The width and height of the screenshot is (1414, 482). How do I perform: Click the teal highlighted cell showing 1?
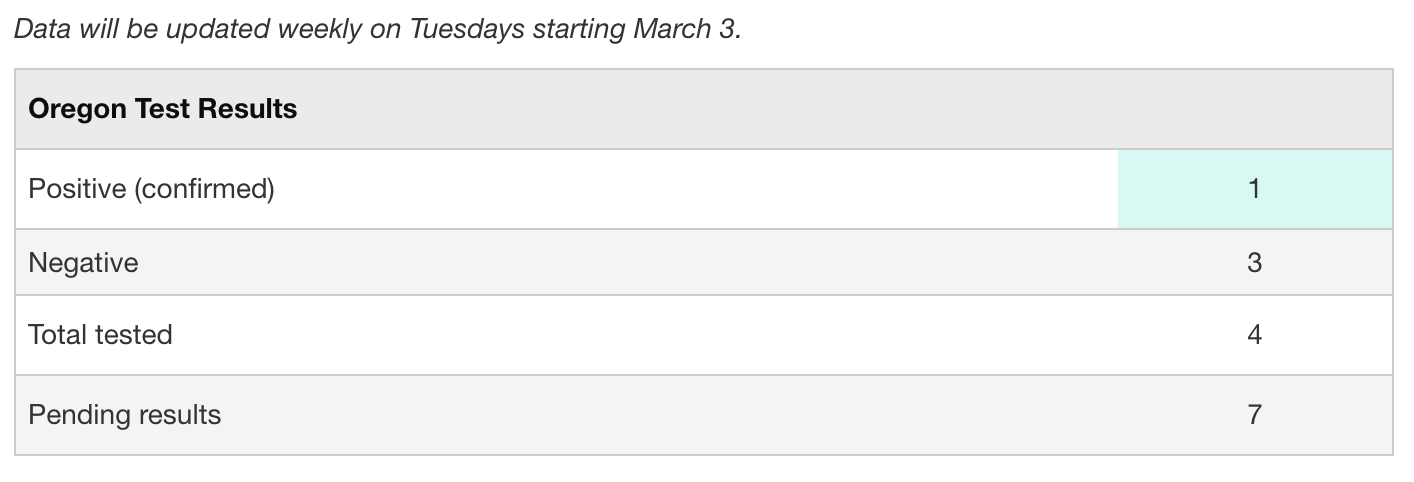pos(1254,188)
